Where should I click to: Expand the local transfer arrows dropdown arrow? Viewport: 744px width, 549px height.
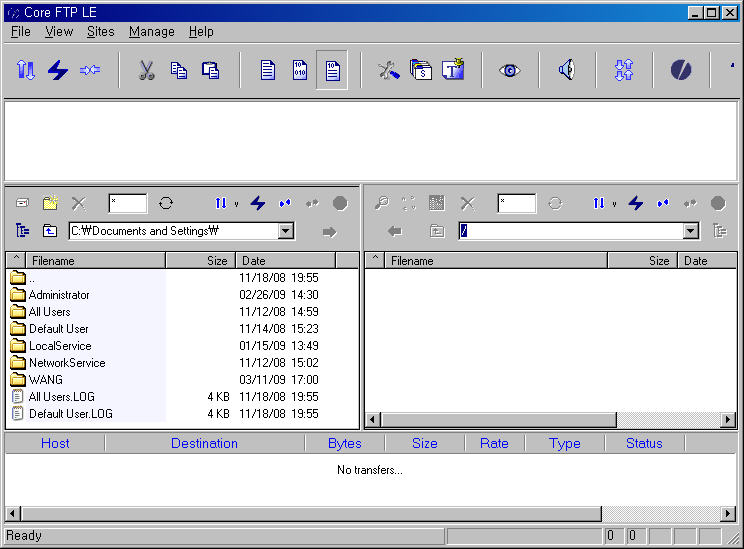[236, 205]
